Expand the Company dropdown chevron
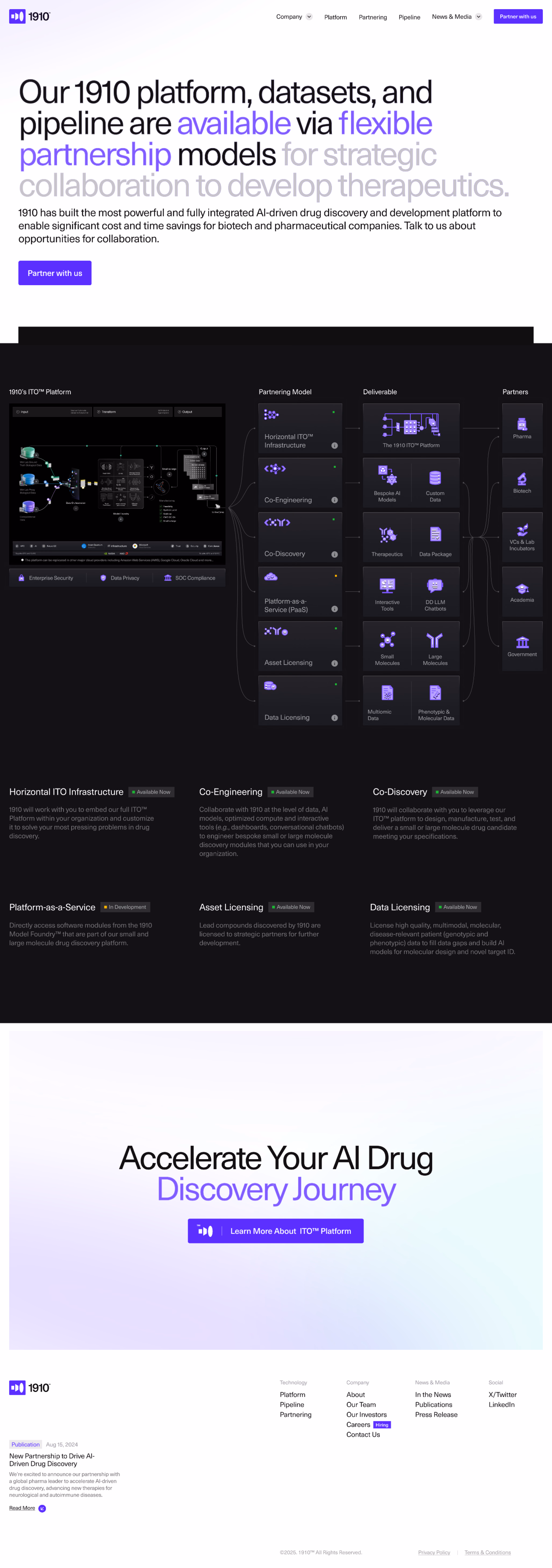 (309, 17)
